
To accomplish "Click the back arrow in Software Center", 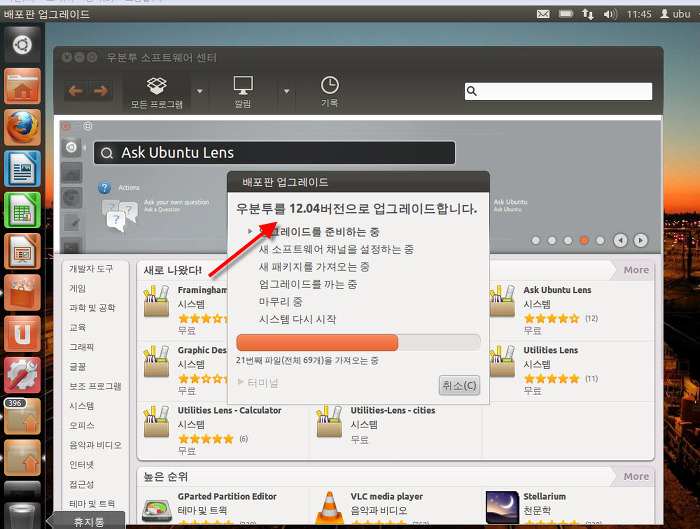I will [x=75, y=92].
